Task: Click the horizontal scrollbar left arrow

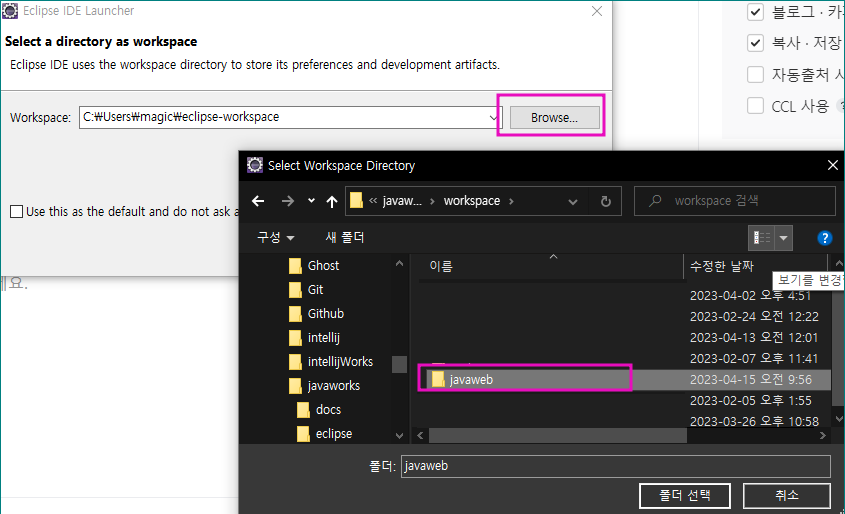Action: (x=420, y=435)
